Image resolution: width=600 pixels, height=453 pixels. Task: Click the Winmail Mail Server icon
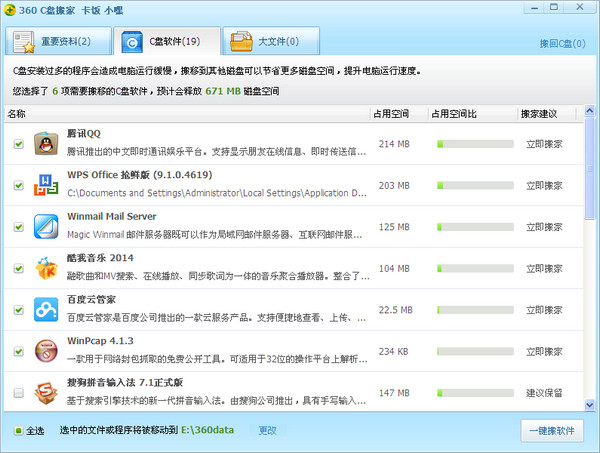45,227
